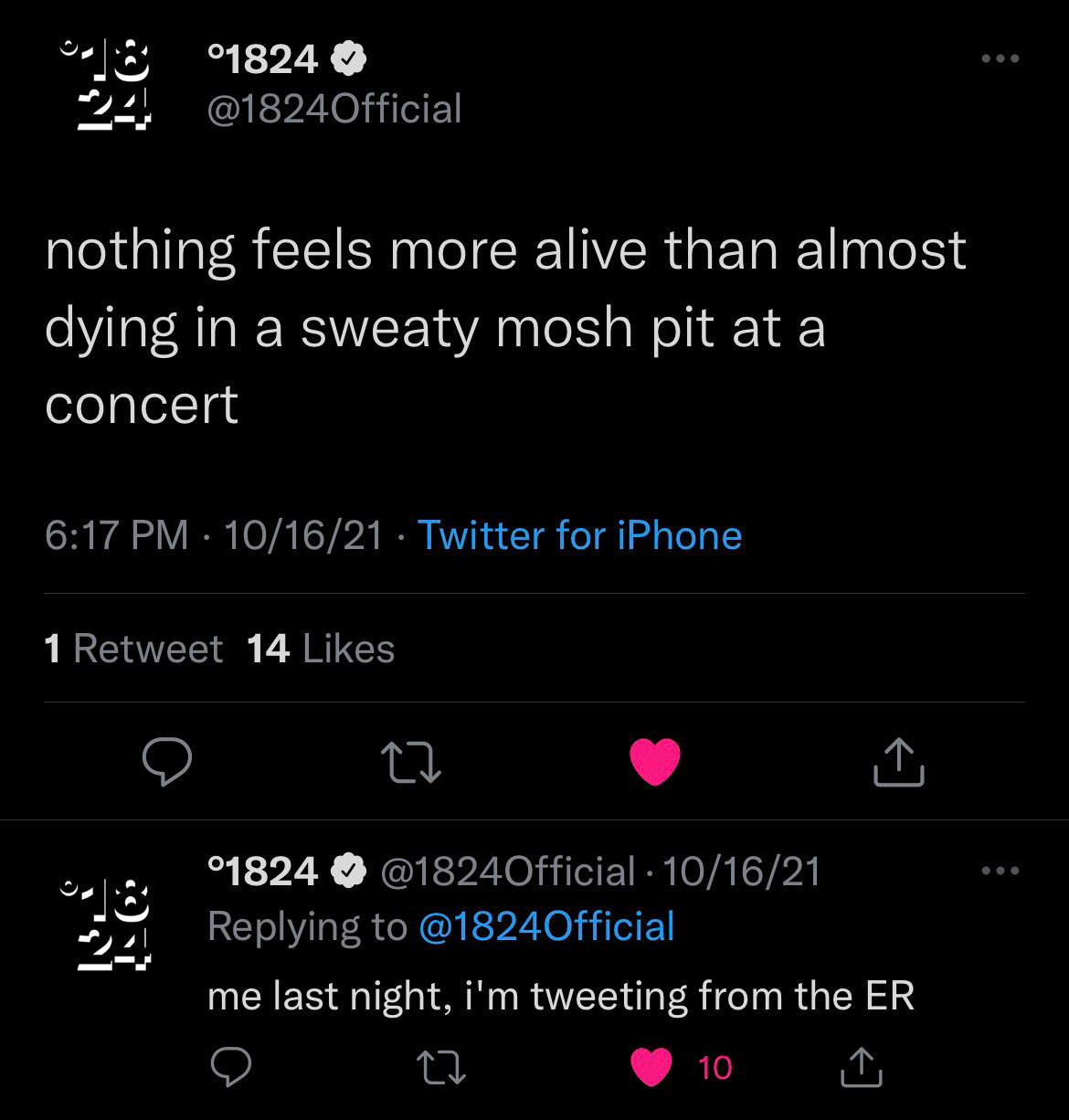Open the 1824 avatar beside the reply
Viewport: 1069px width, 1120px height.
tap(105, 923)
